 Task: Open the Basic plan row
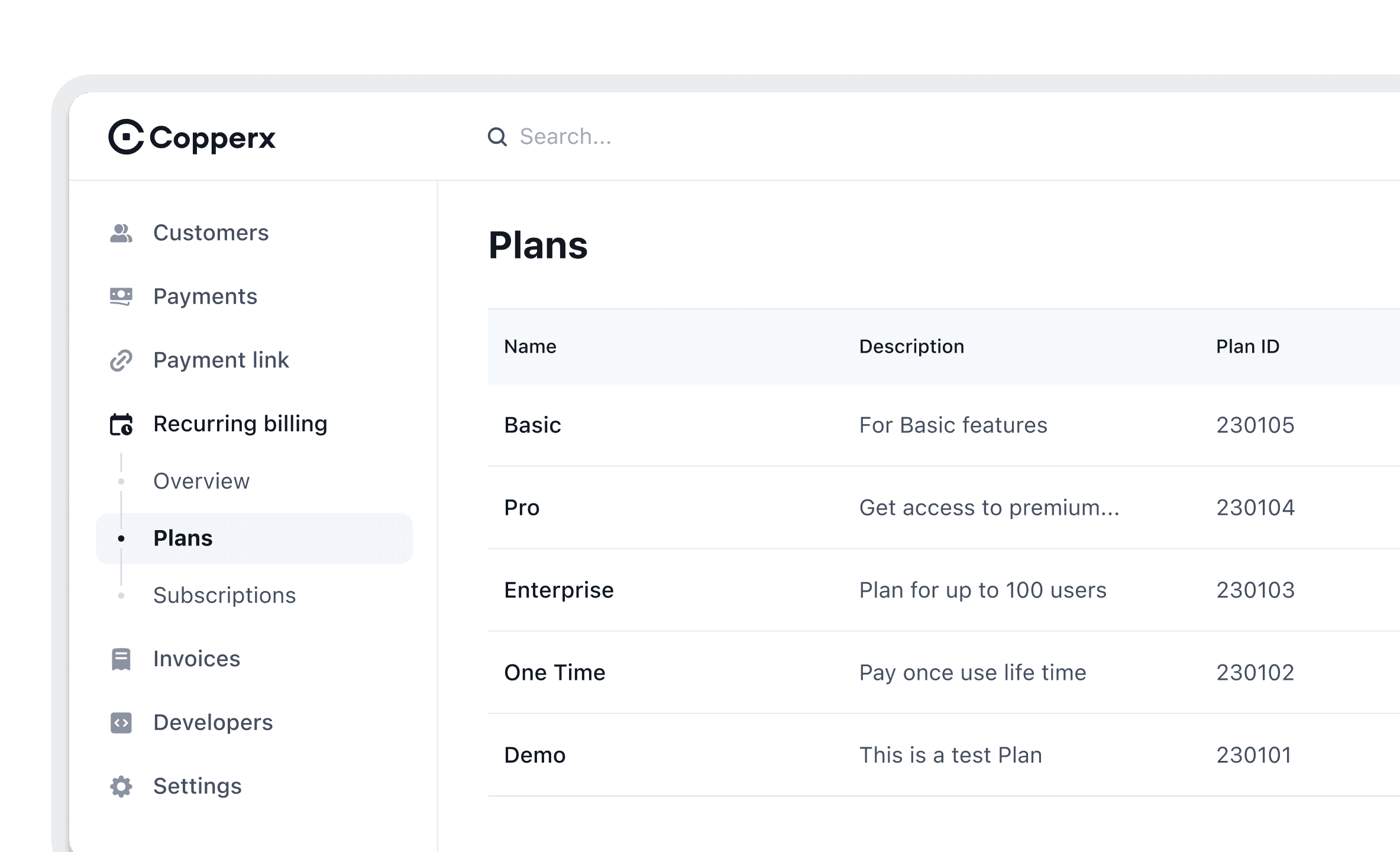coord(944,425)
